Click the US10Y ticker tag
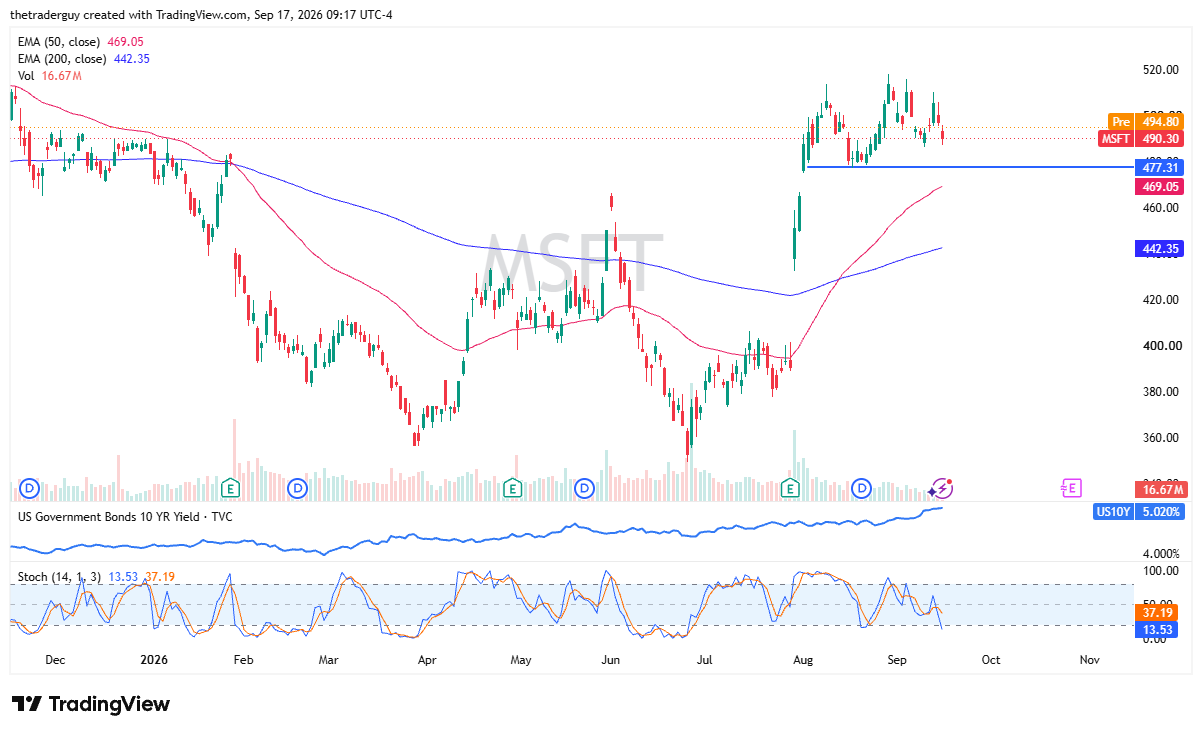The image size is (1202, 734). [x=1115, y=512]
